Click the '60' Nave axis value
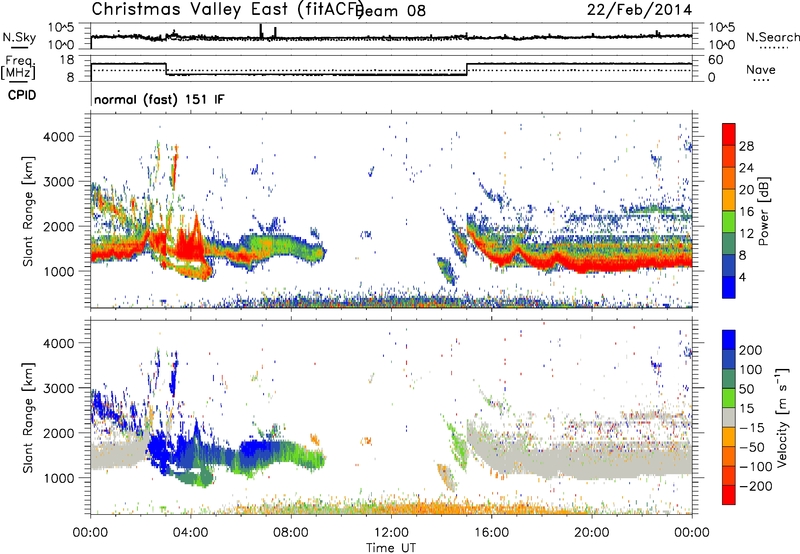The image size is (800, 554). (x=716, y=60)
